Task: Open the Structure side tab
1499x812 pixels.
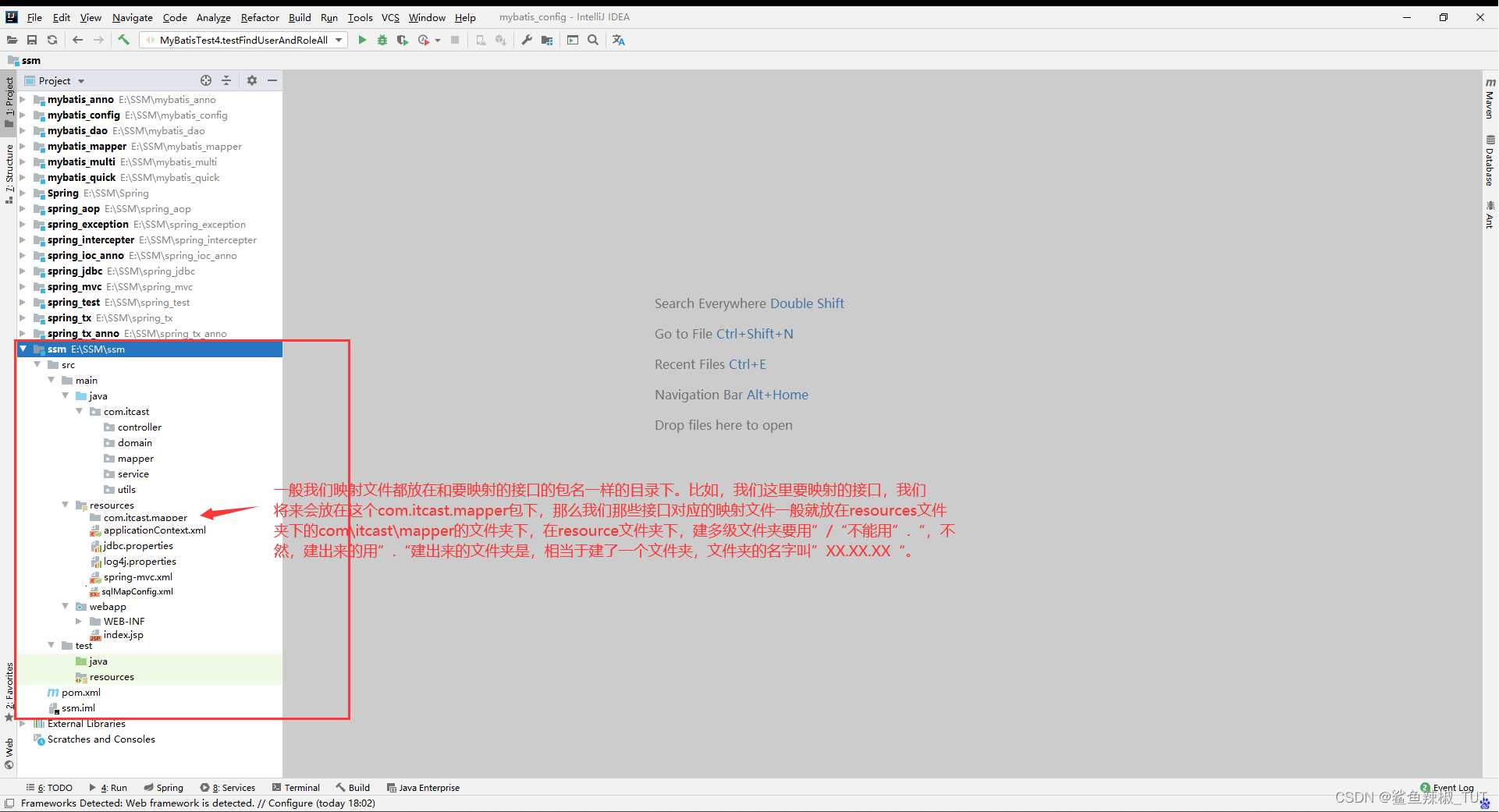Action: (9, 172)
